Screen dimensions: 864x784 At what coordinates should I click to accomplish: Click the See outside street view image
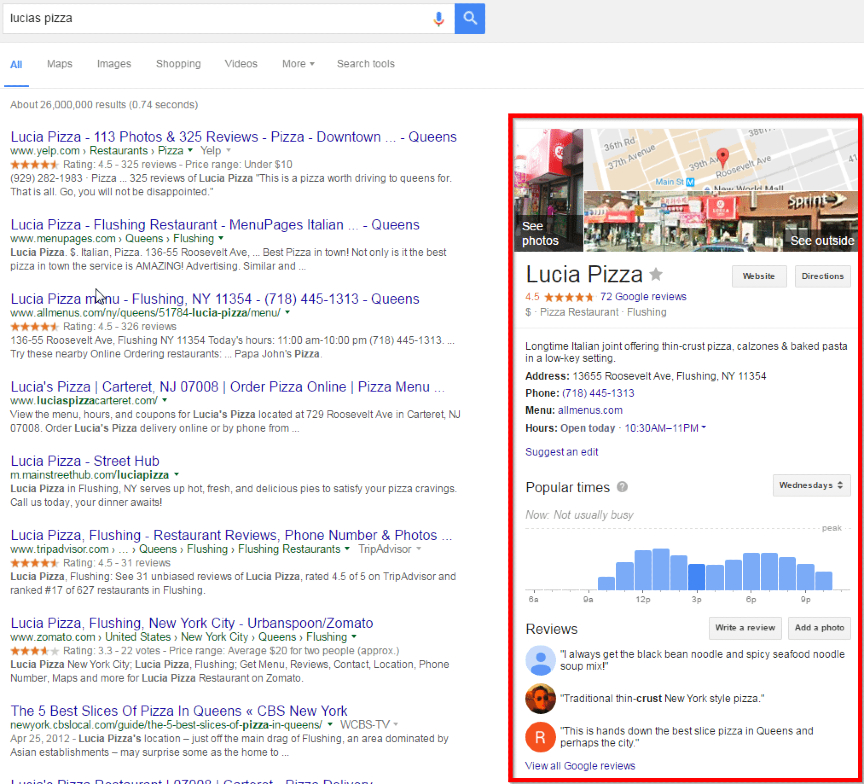tap(721, 221)
